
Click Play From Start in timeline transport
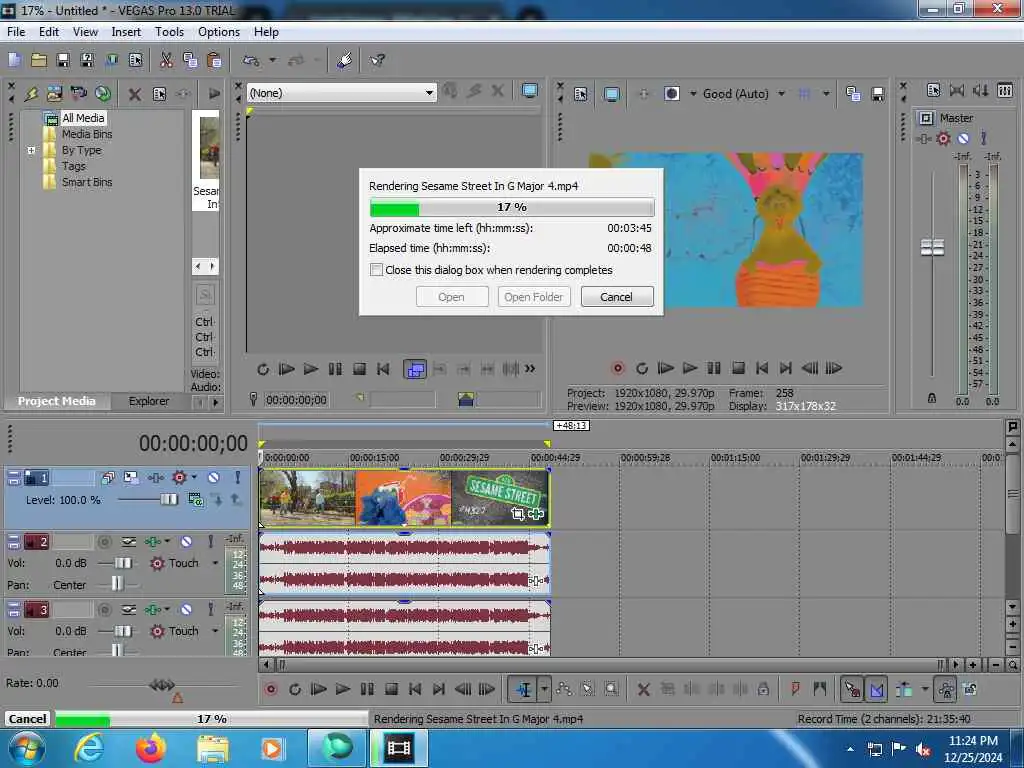pyautogui.click(x=318, y=689)
